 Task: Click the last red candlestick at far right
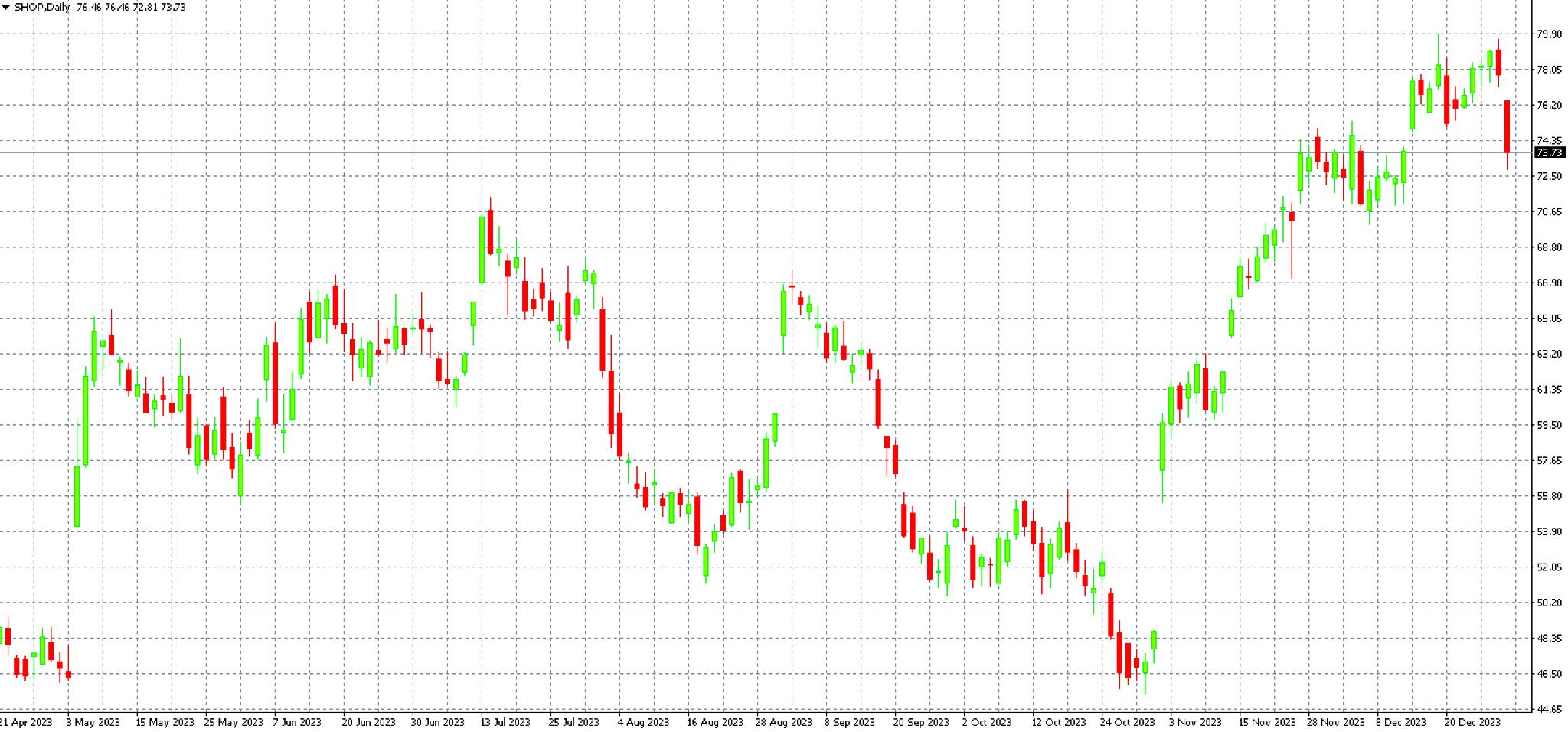pos(1507,126)
